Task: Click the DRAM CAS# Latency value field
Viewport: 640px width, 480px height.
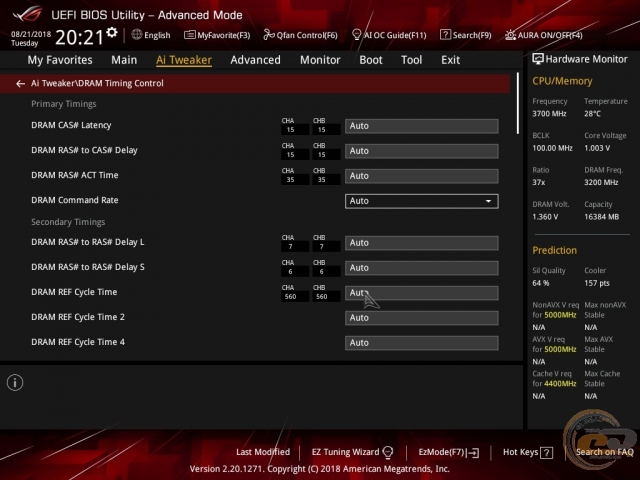Action: pyautogui.click(x=422, y=126)
